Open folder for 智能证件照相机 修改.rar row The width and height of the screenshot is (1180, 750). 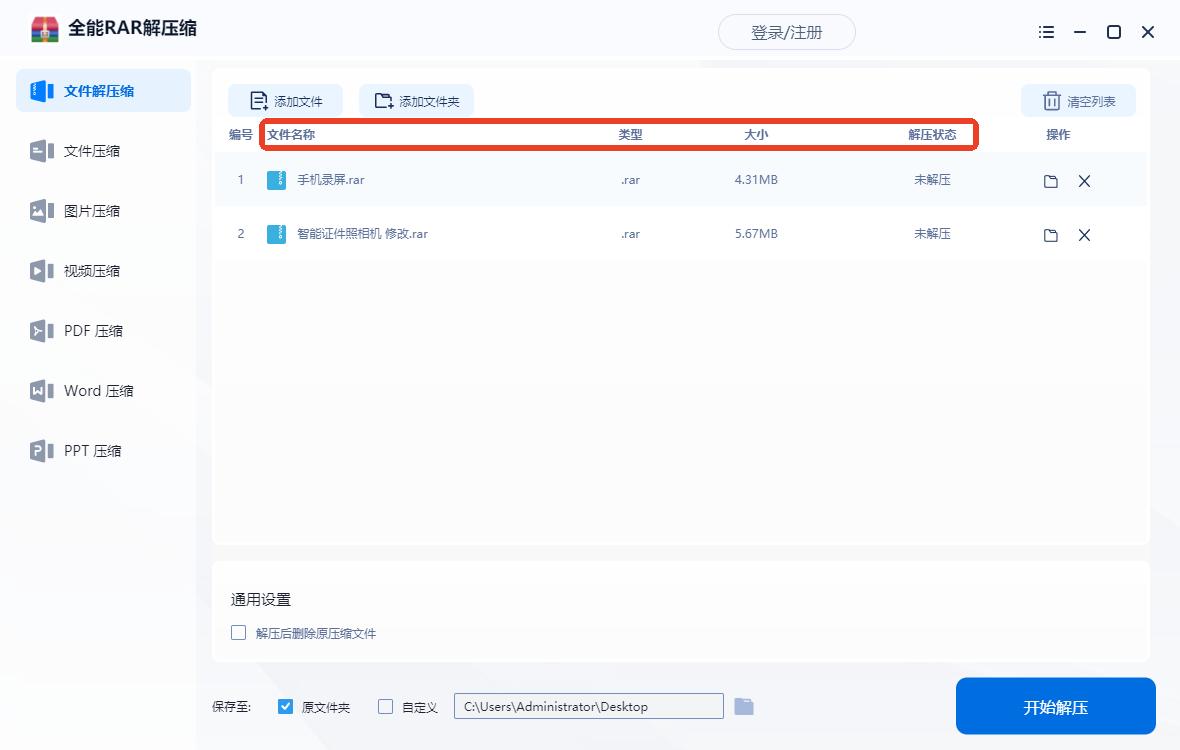coord(1050,235)
